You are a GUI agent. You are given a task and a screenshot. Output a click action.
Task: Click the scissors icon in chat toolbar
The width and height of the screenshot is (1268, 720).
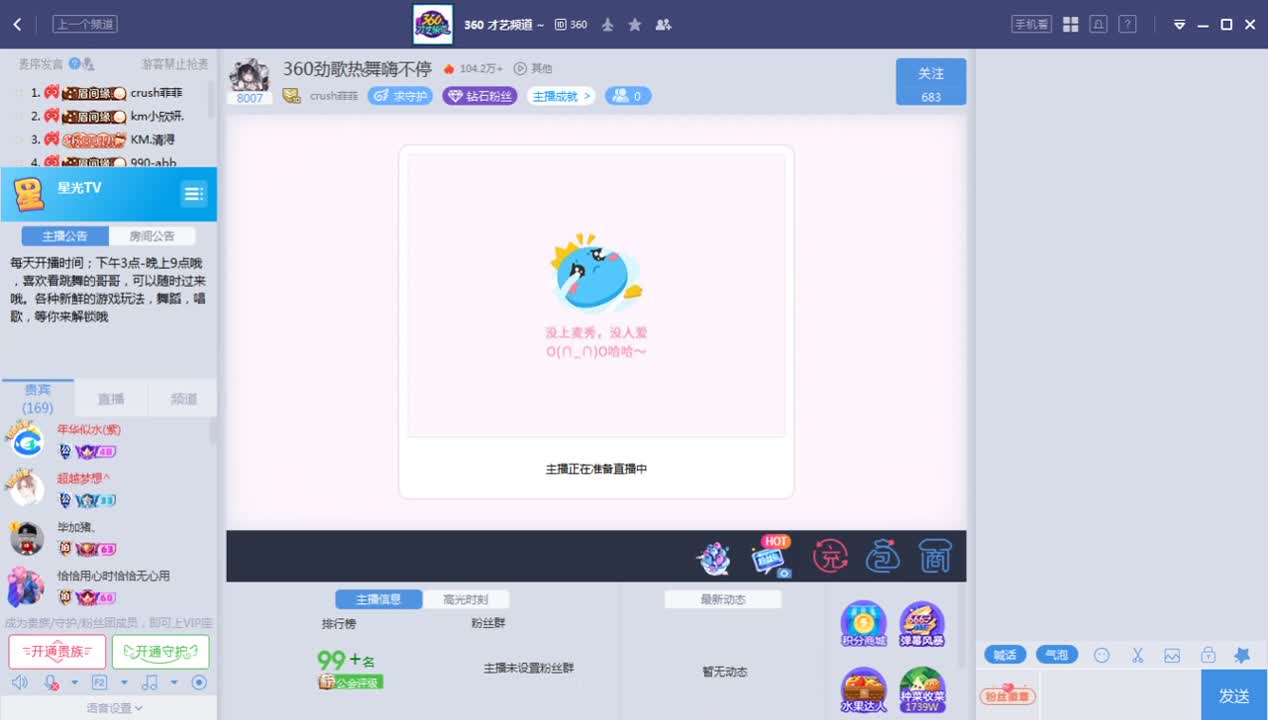pyautogui.click(x=1137, y=654)
